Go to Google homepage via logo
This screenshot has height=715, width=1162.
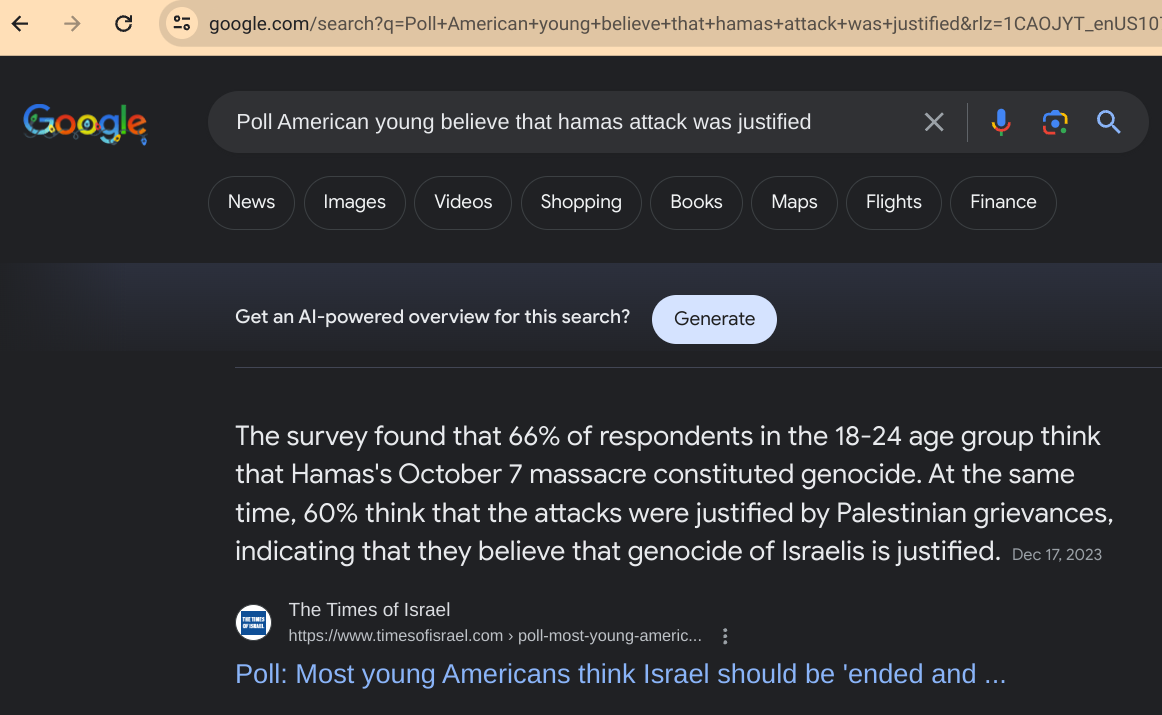click(x=85, y=123)
